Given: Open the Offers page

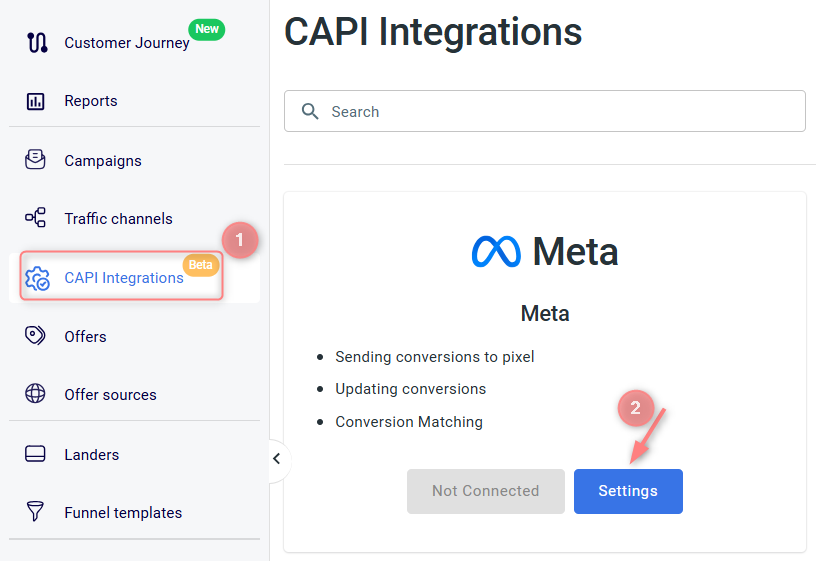Looking at the screenshot, I should point(85,337).
